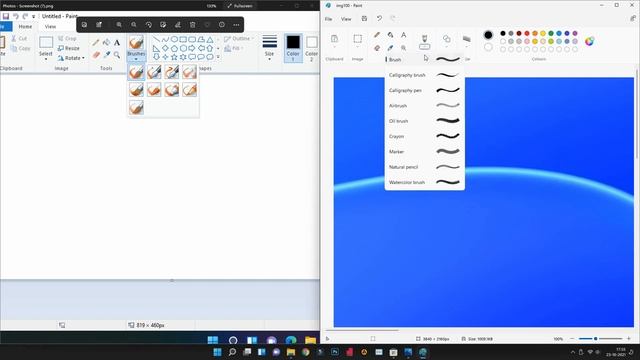Open Customize Quick Access Toolbar arrow
The width and height of the screenshot is (640, 360).
(33, 17)
